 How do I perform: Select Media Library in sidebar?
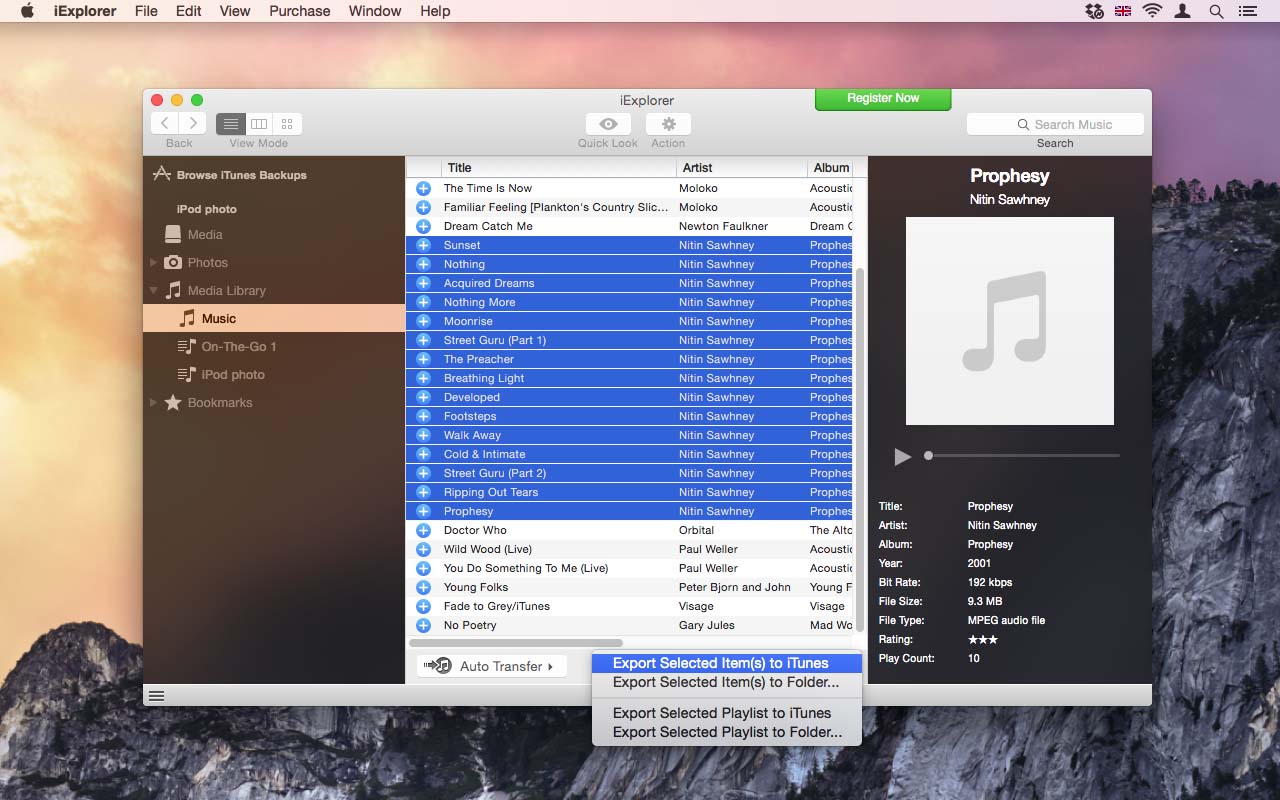[226, 290]
